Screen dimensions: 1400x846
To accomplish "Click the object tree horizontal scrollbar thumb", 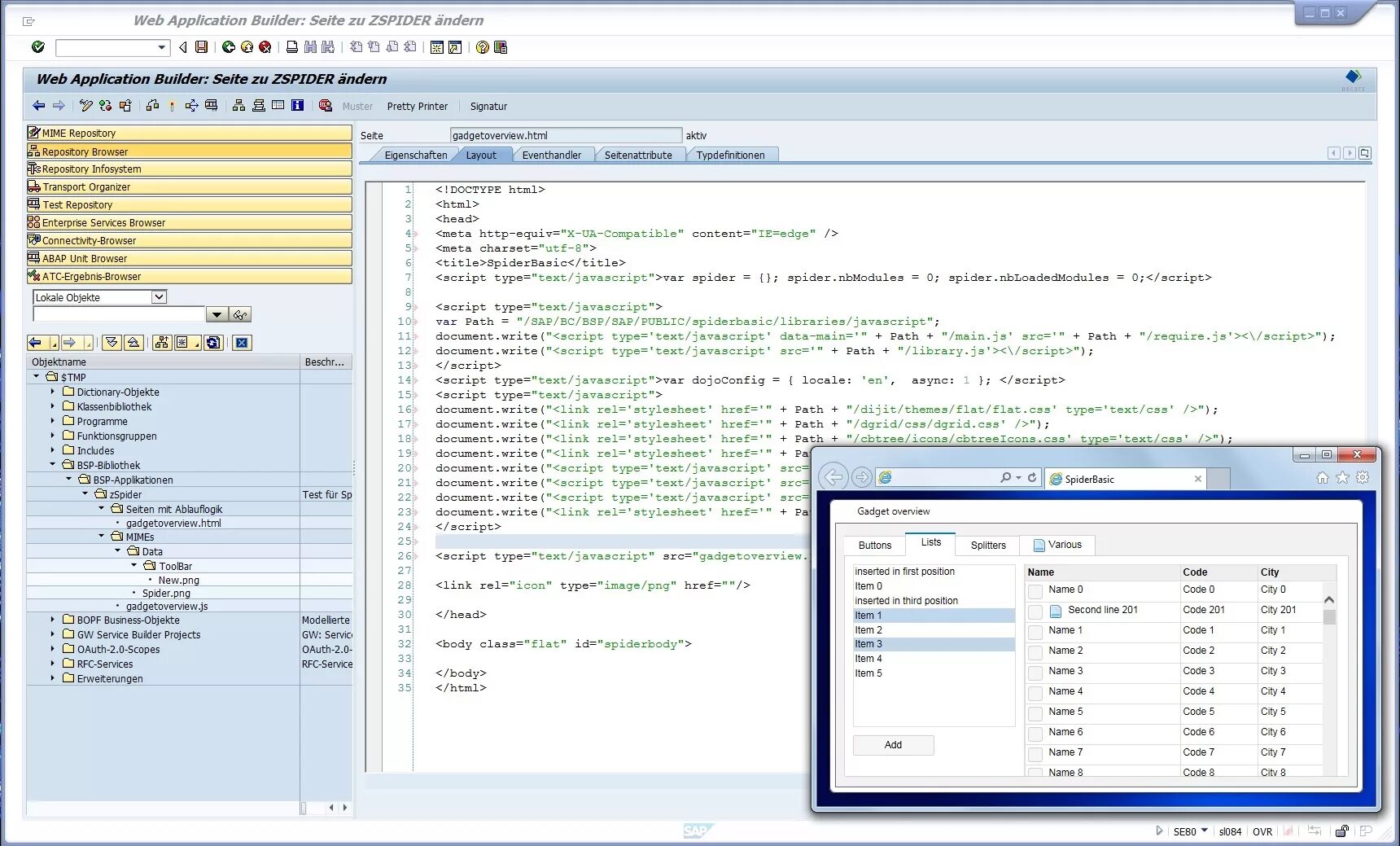I will (304, 808).
